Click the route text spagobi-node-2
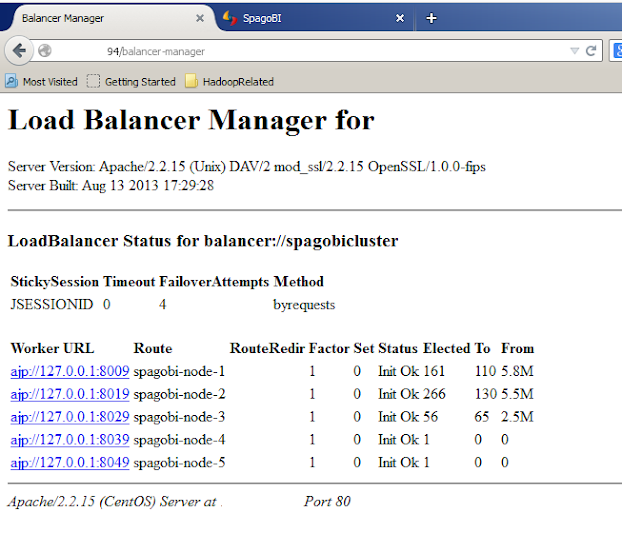Screen dimensions: 622x533 pos(179,395)
